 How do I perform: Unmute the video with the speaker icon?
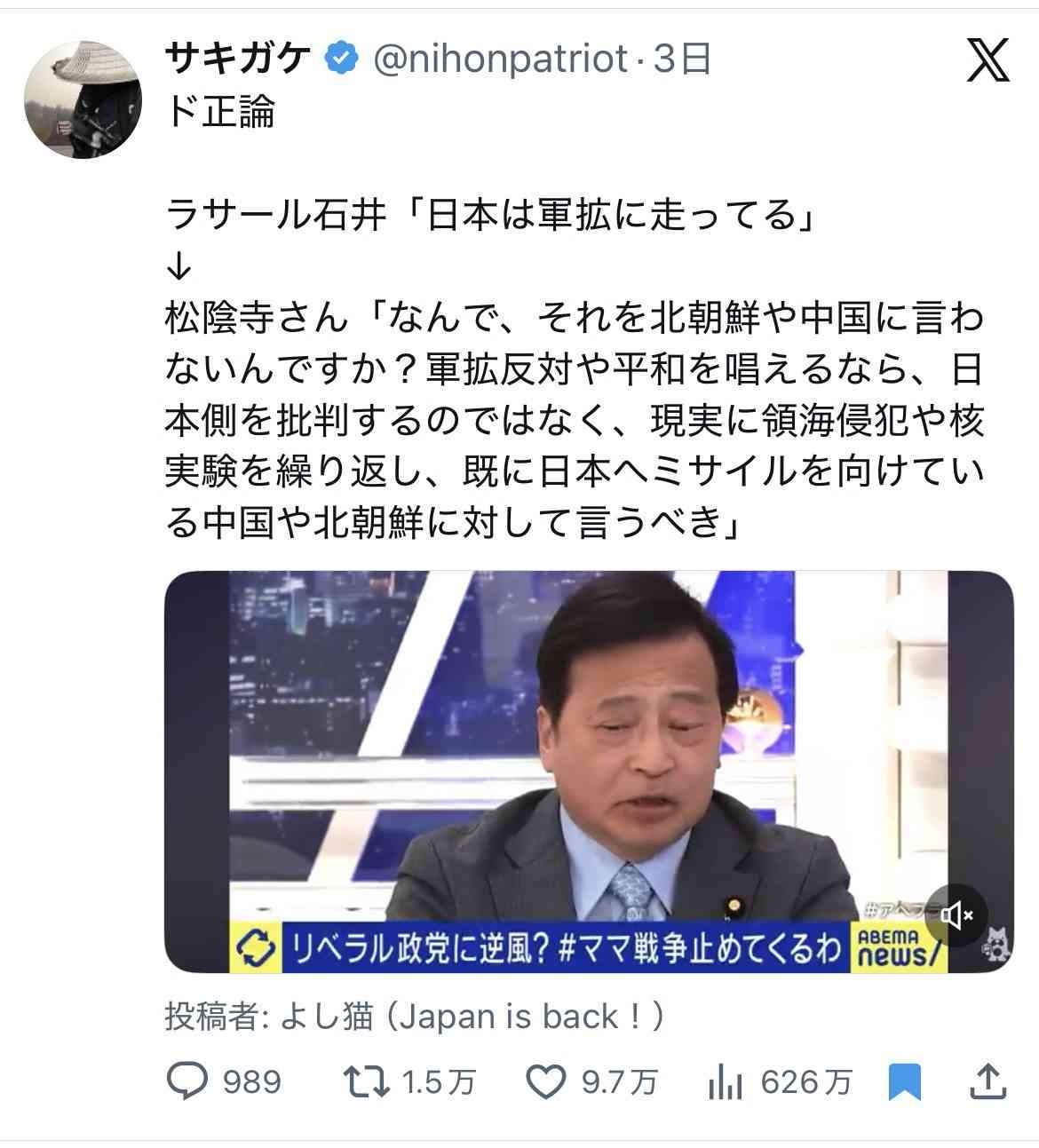[x=956, y=915]
